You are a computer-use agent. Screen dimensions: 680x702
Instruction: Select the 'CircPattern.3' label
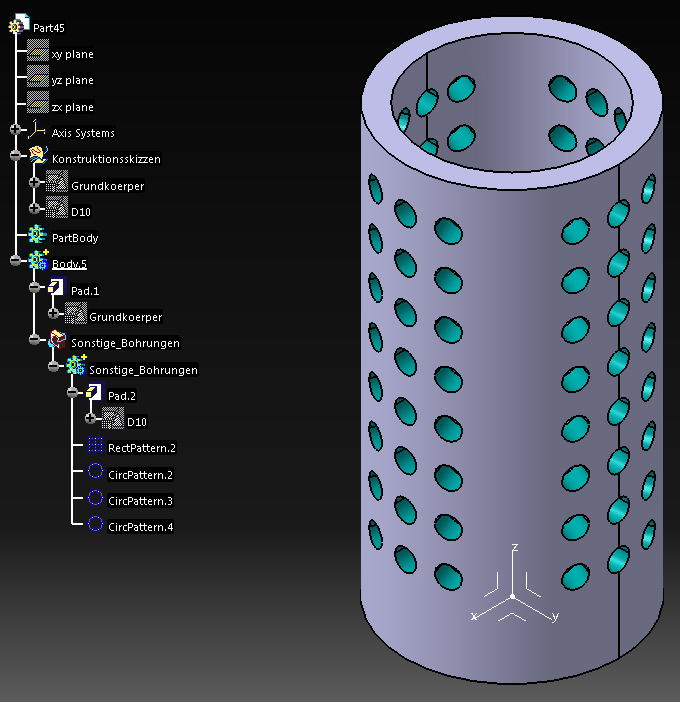tap(141, 501)
